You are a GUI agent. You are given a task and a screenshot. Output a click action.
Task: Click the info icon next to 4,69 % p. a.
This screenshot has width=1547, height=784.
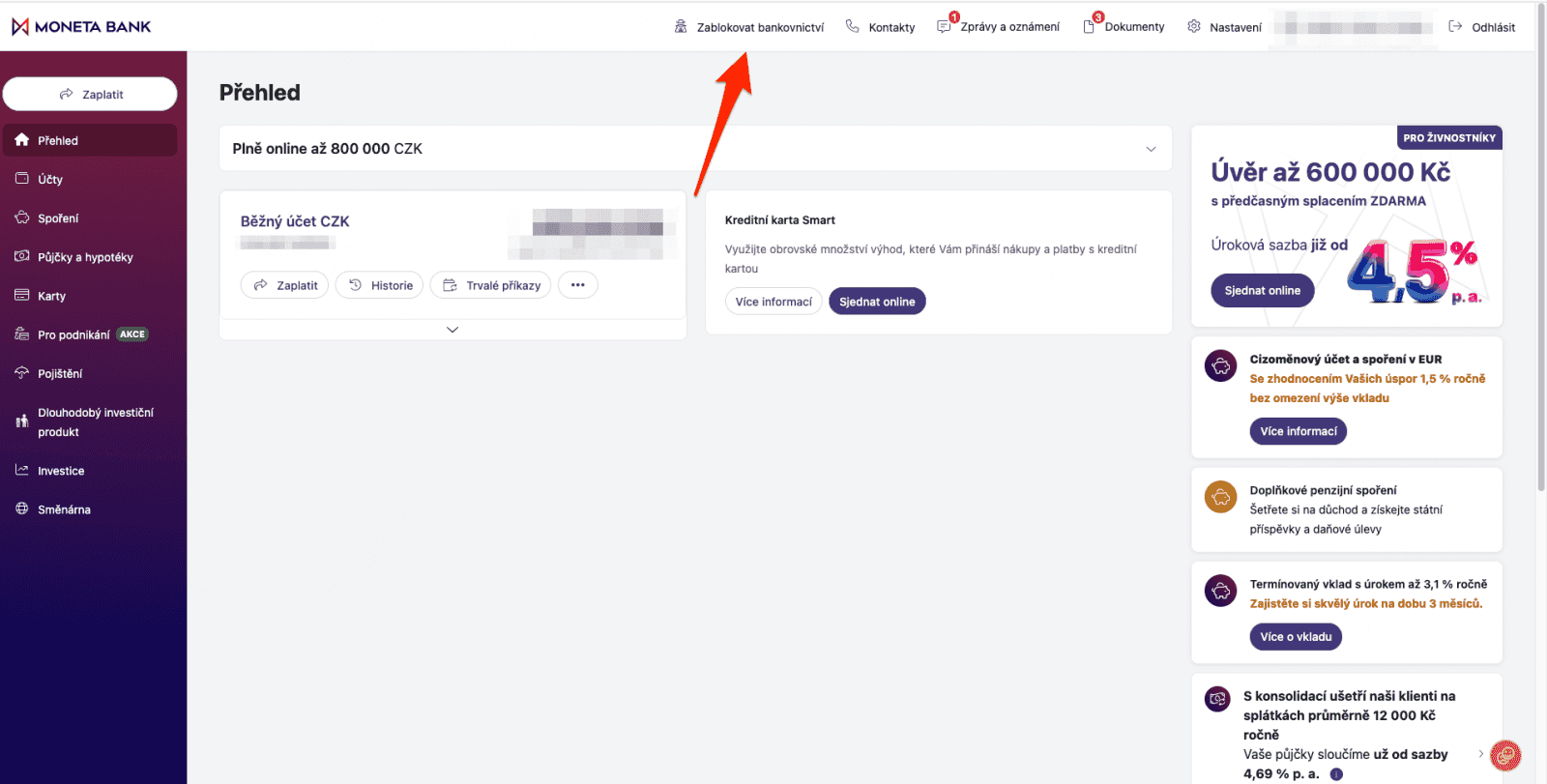[x=1336, y=774]
